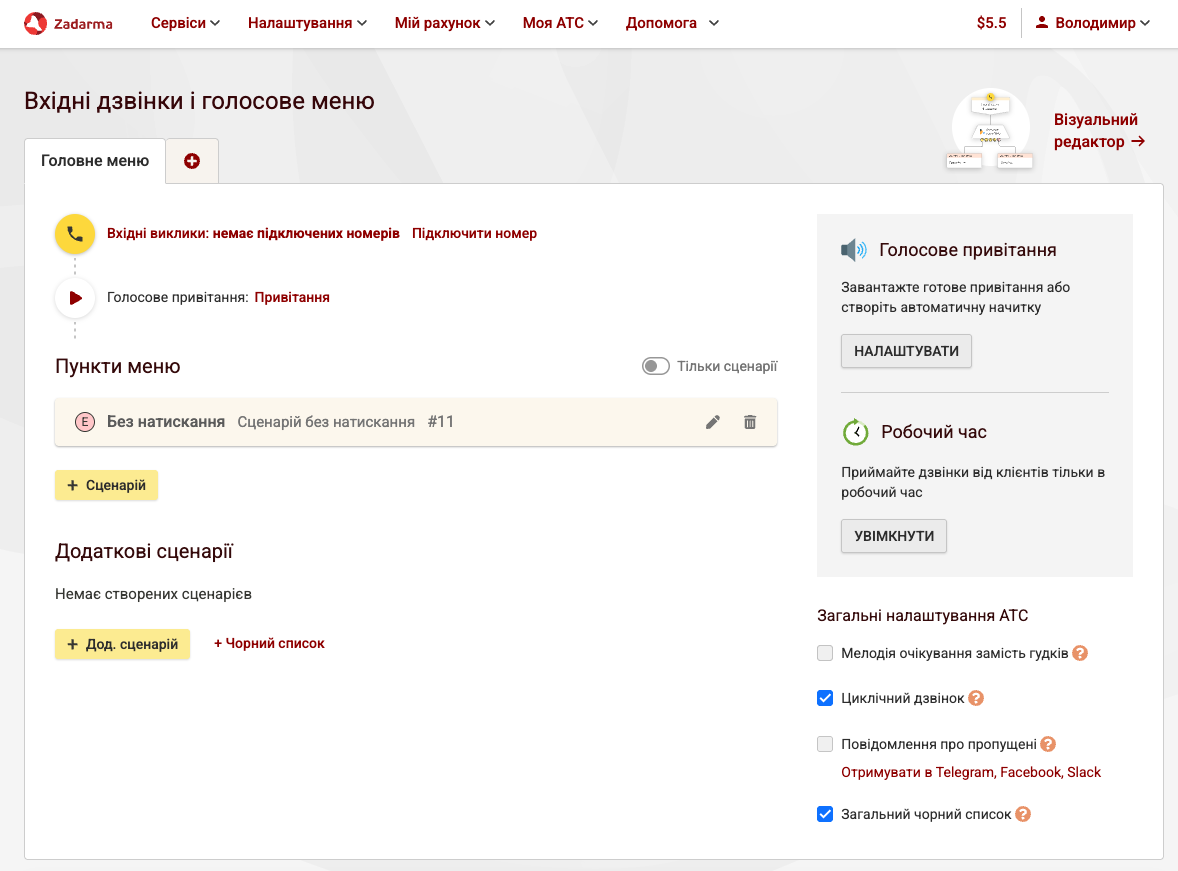Add new menu tab with plus icon

coord(192,161)
